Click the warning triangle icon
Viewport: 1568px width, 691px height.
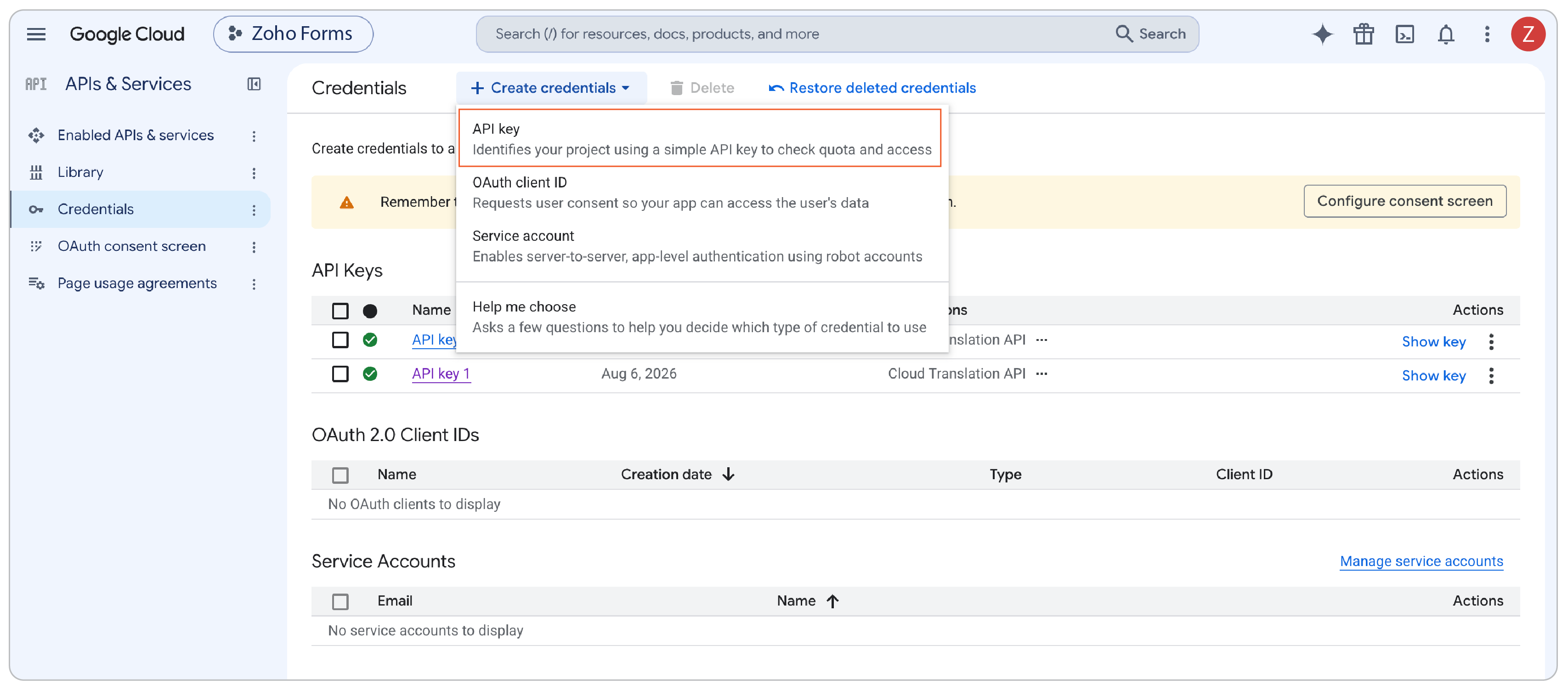pos(346,203)
